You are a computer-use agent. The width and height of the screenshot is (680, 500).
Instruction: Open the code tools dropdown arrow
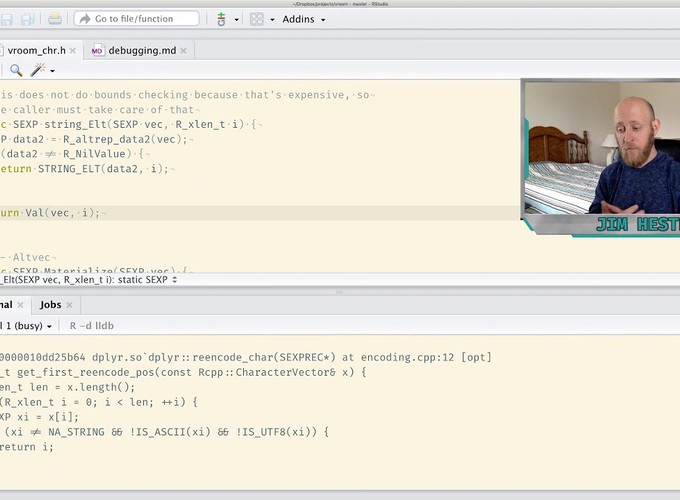[x=52, y=71]
